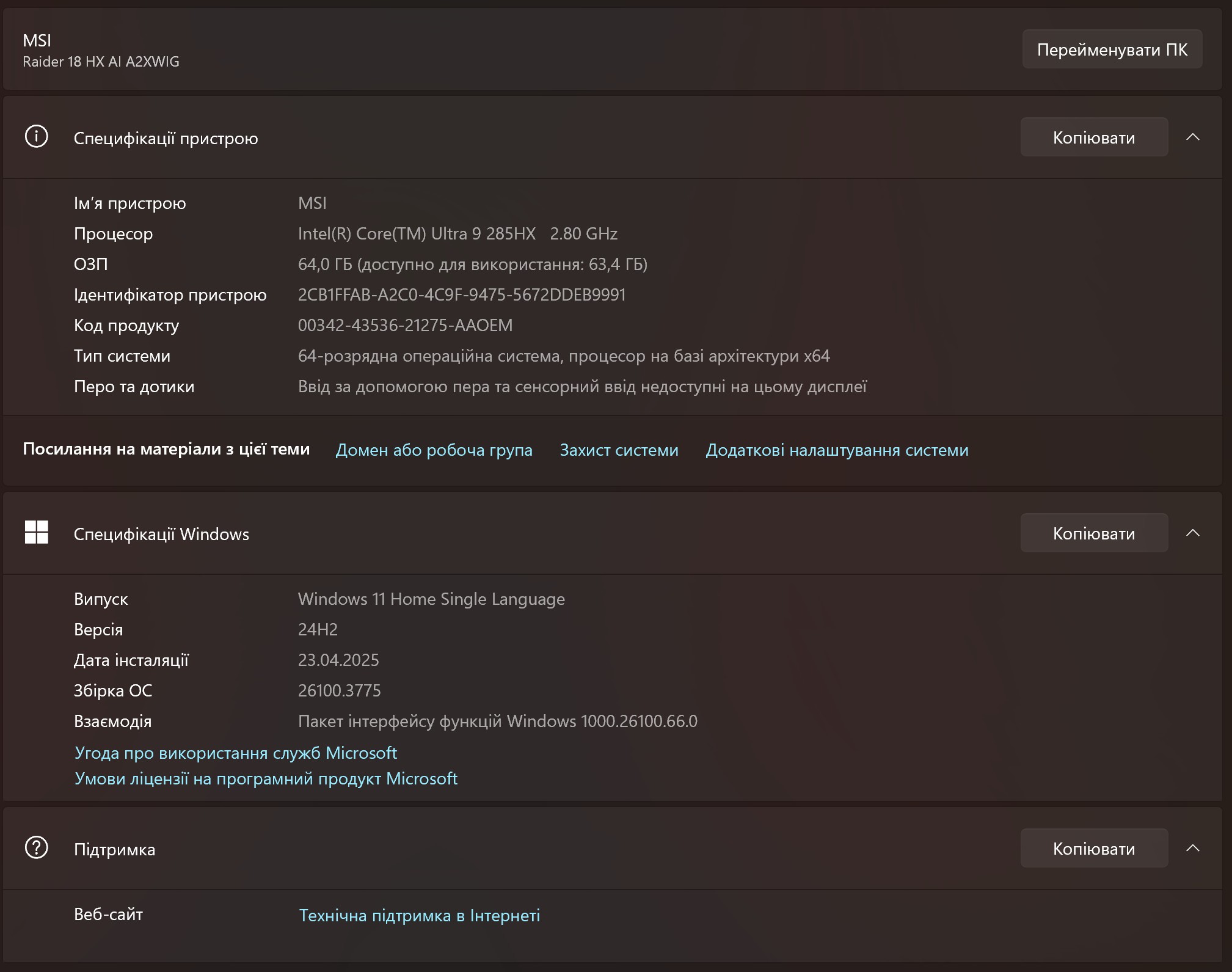
Task: Copy device specifications with Копіювати
Action: (1093, 137)
